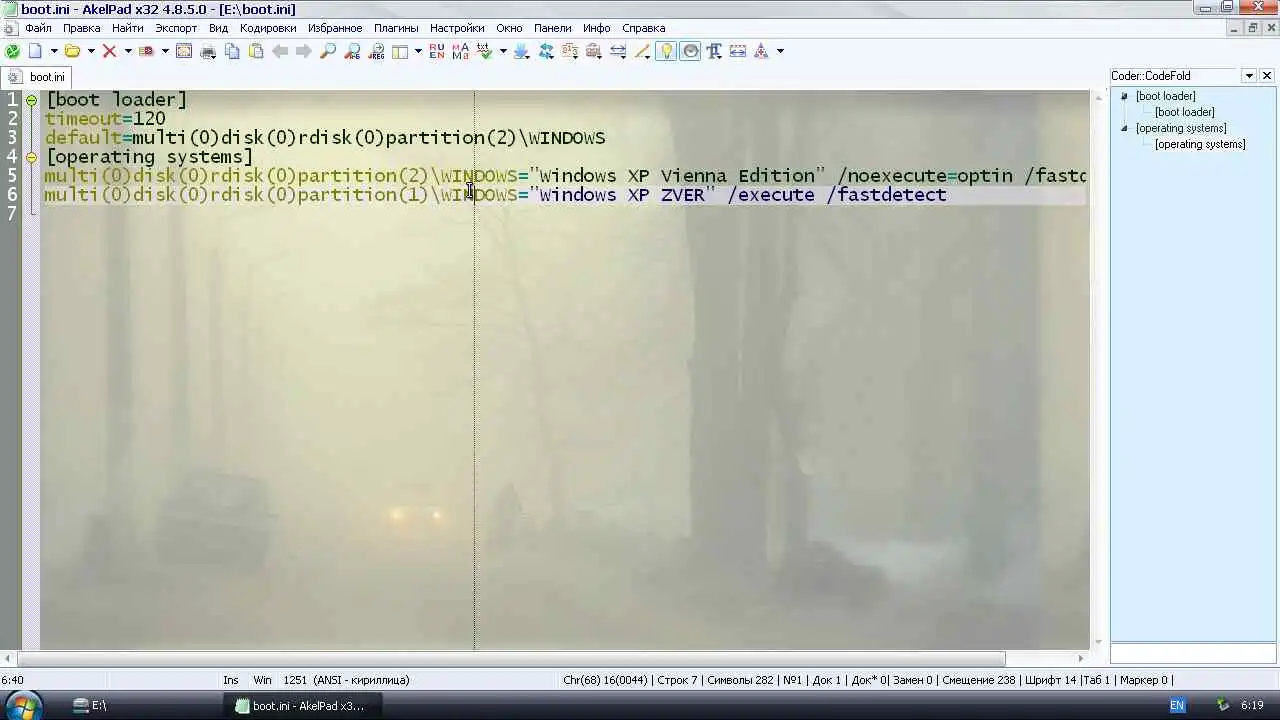Image resolution: width=1280 pixels, height=720 pixels.
Task: Click the blue download arrow icon
Action: (x=521, y=51)
